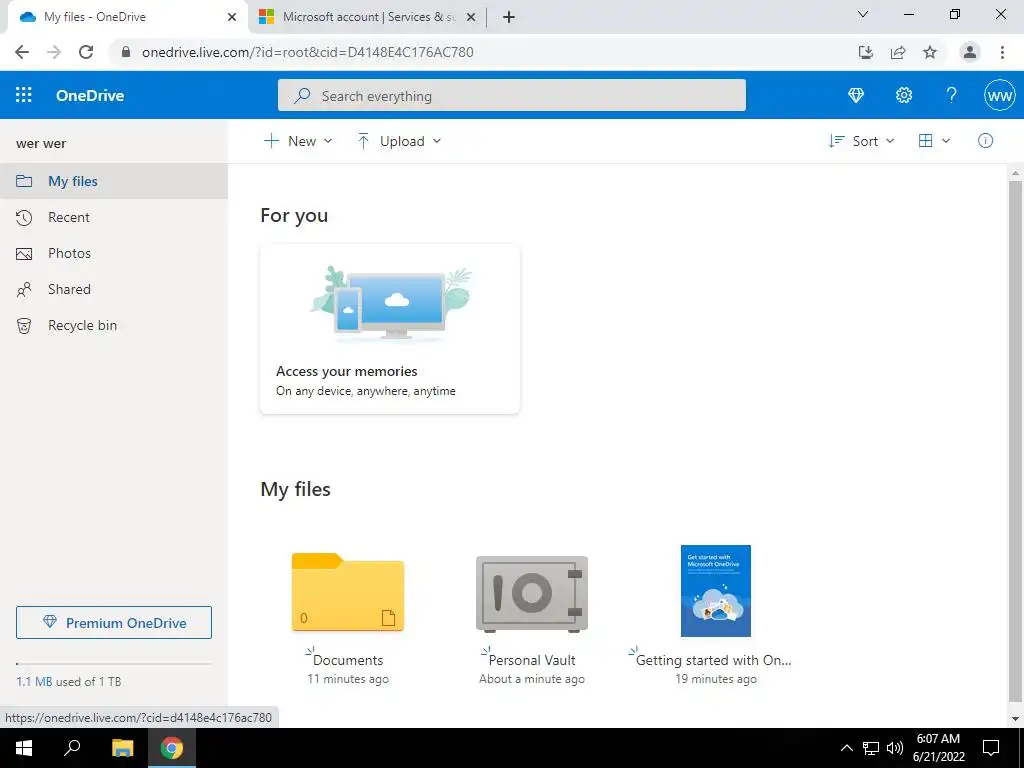Image resolution: width=1024 pixels, height=768 pixels.
Task: Click the Personal Vault name label
Action: pyautogui.click(x=532, y=660)
